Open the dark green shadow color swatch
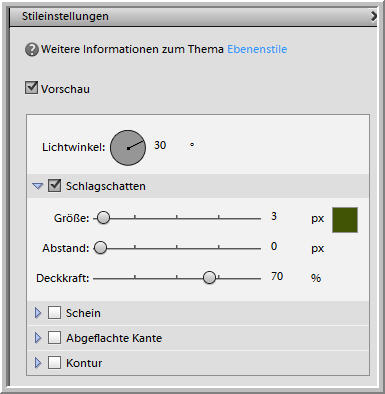This screenshot has height=394, width=385. (345, 220)
